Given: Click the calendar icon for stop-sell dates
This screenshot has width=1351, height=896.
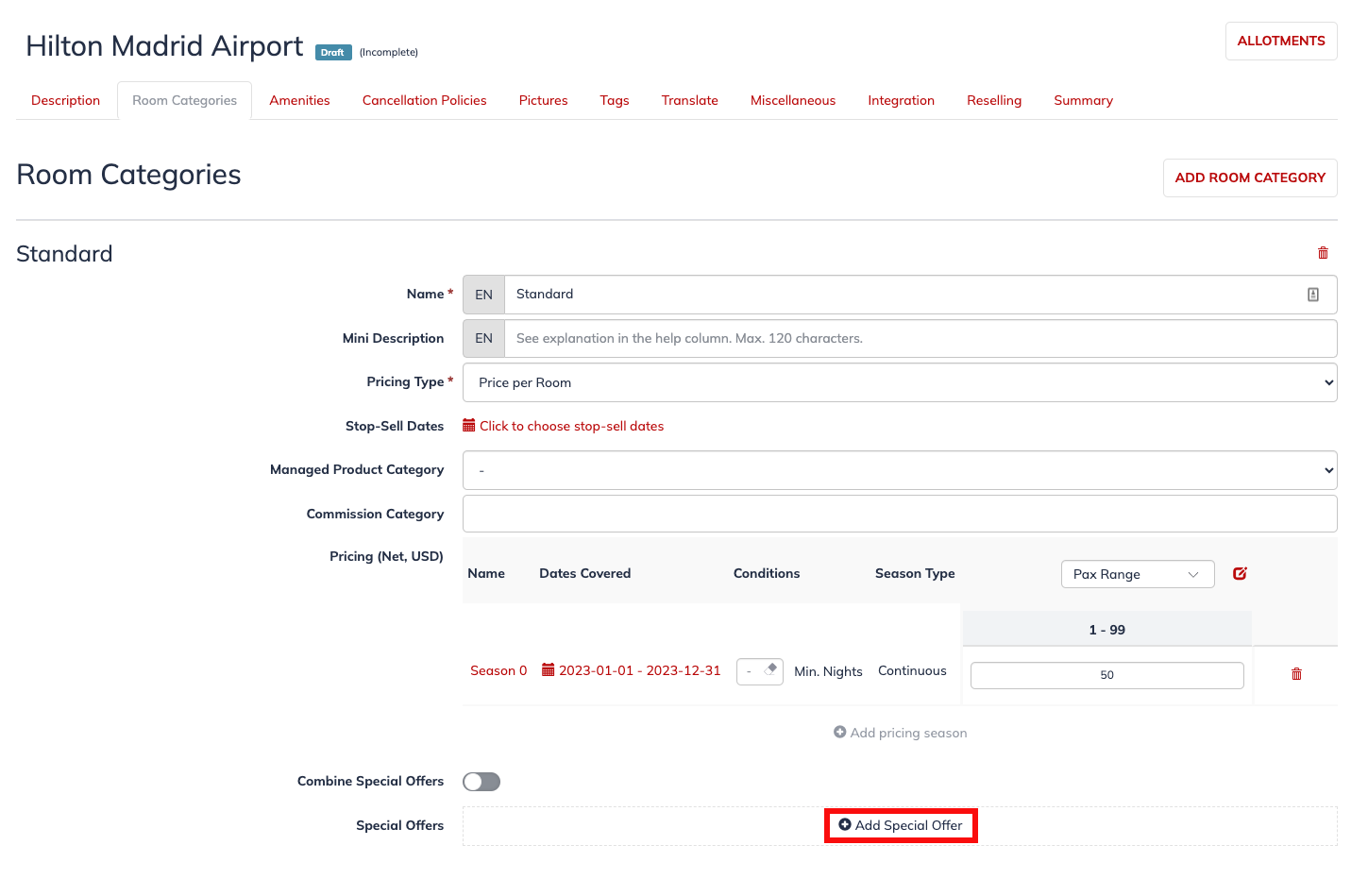Looking at the screenshot, I should pyautogui.click(x=469, y=426).
